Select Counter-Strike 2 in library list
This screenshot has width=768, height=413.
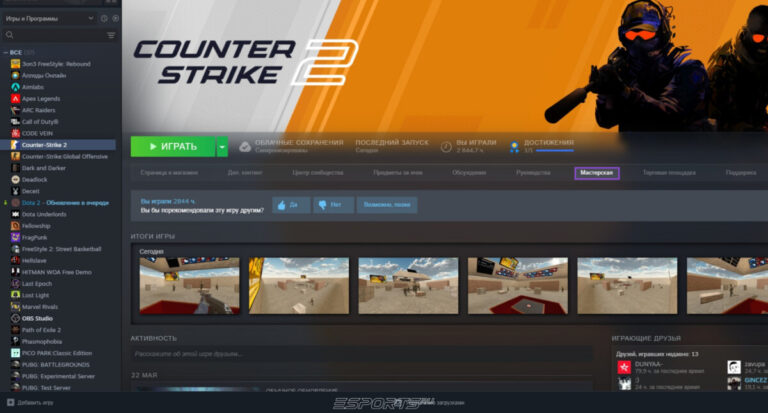[x=58, y=145]
